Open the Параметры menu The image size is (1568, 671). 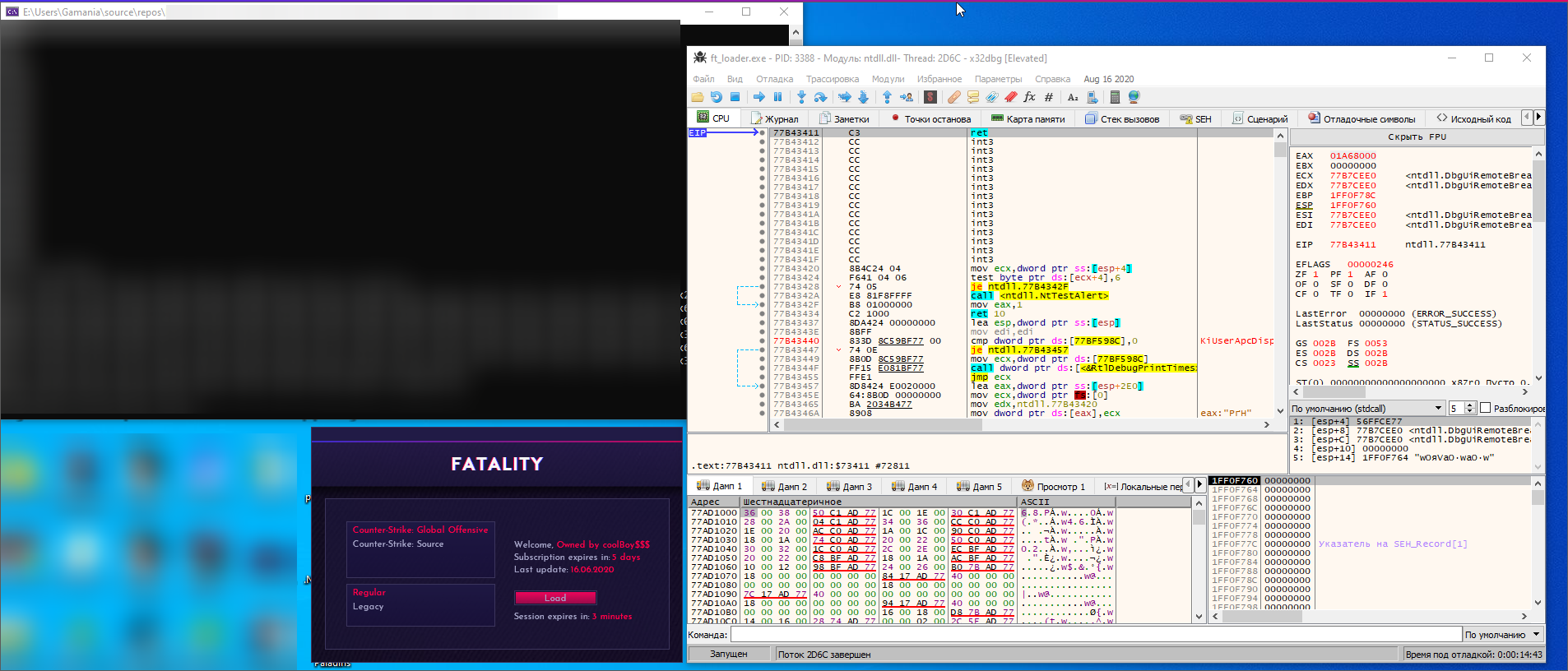point(998,79)
